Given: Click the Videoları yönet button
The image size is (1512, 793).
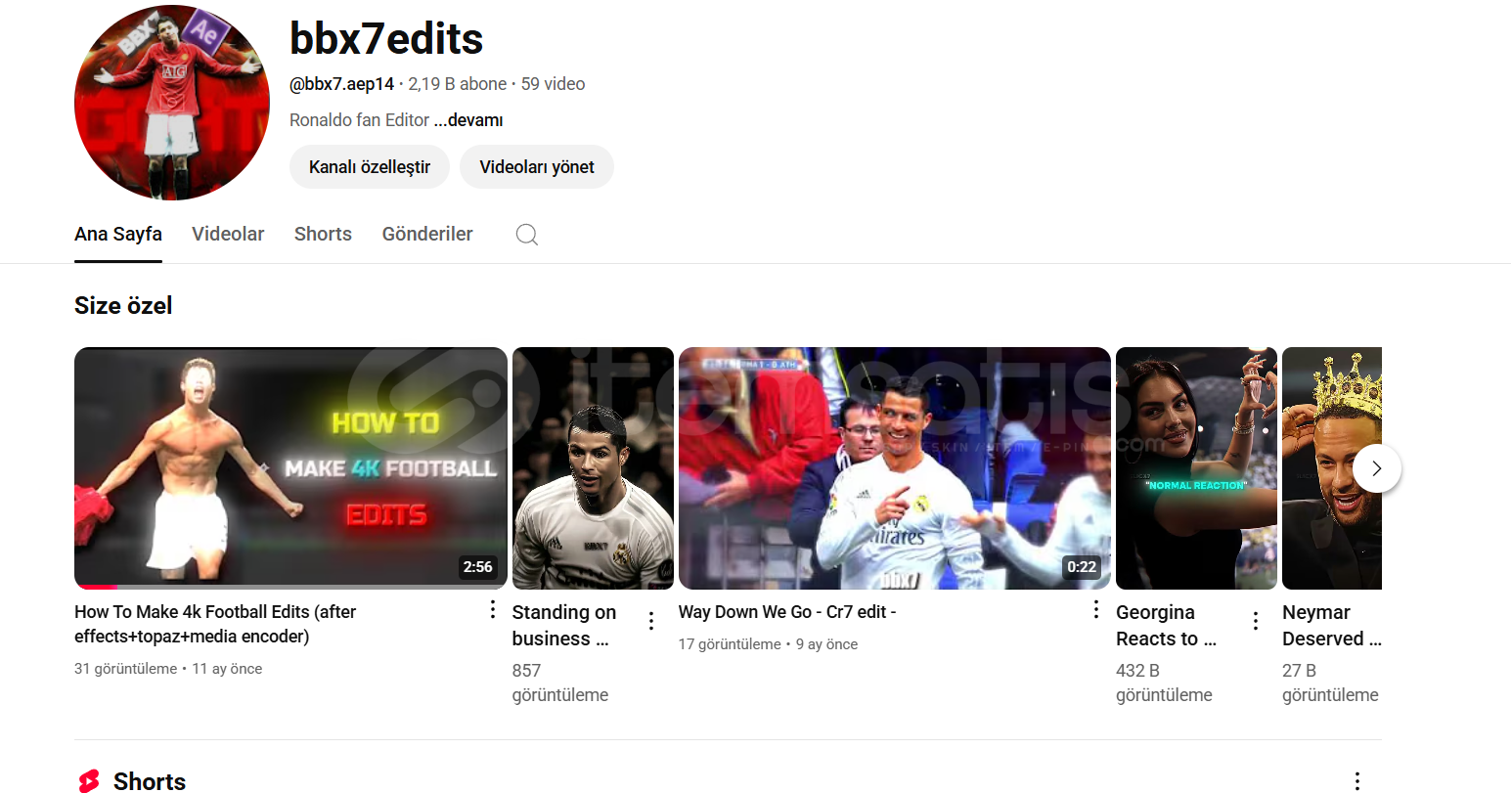Looking at the screenshot, I should 537,167.
